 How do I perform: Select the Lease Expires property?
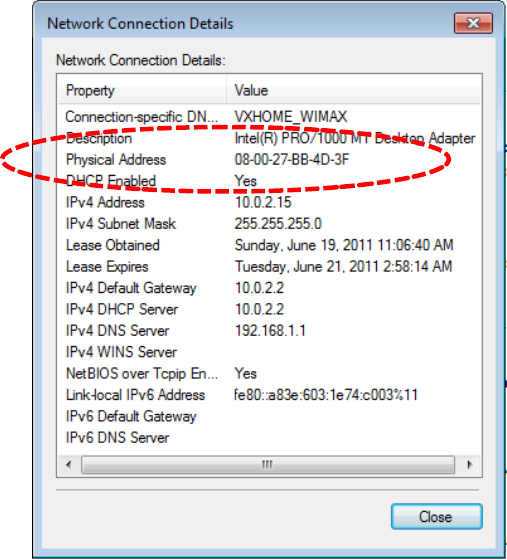107,267
